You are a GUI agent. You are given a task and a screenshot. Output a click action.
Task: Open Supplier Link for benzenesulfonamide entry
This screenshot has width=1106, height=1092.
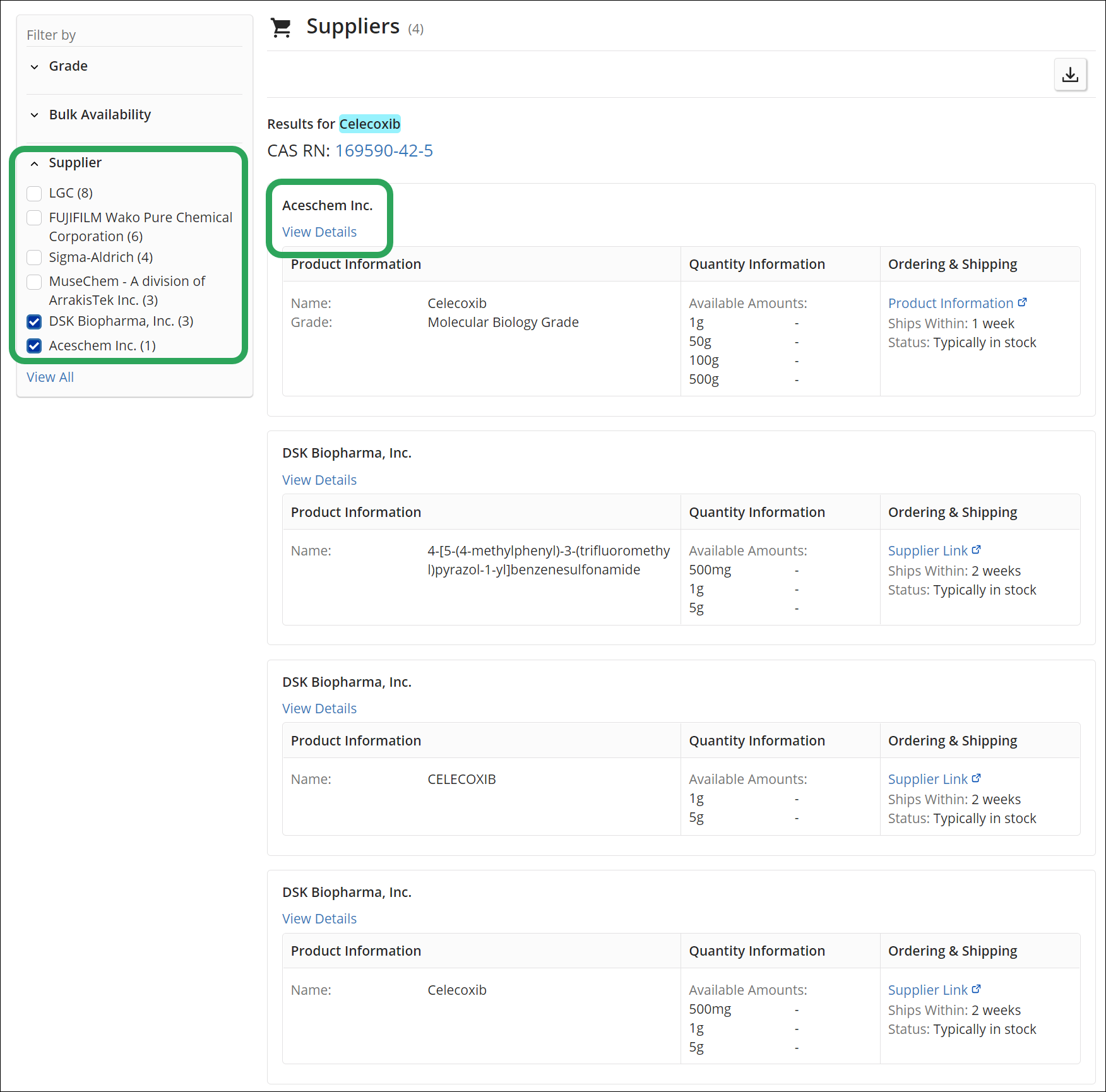pos(934,550)
